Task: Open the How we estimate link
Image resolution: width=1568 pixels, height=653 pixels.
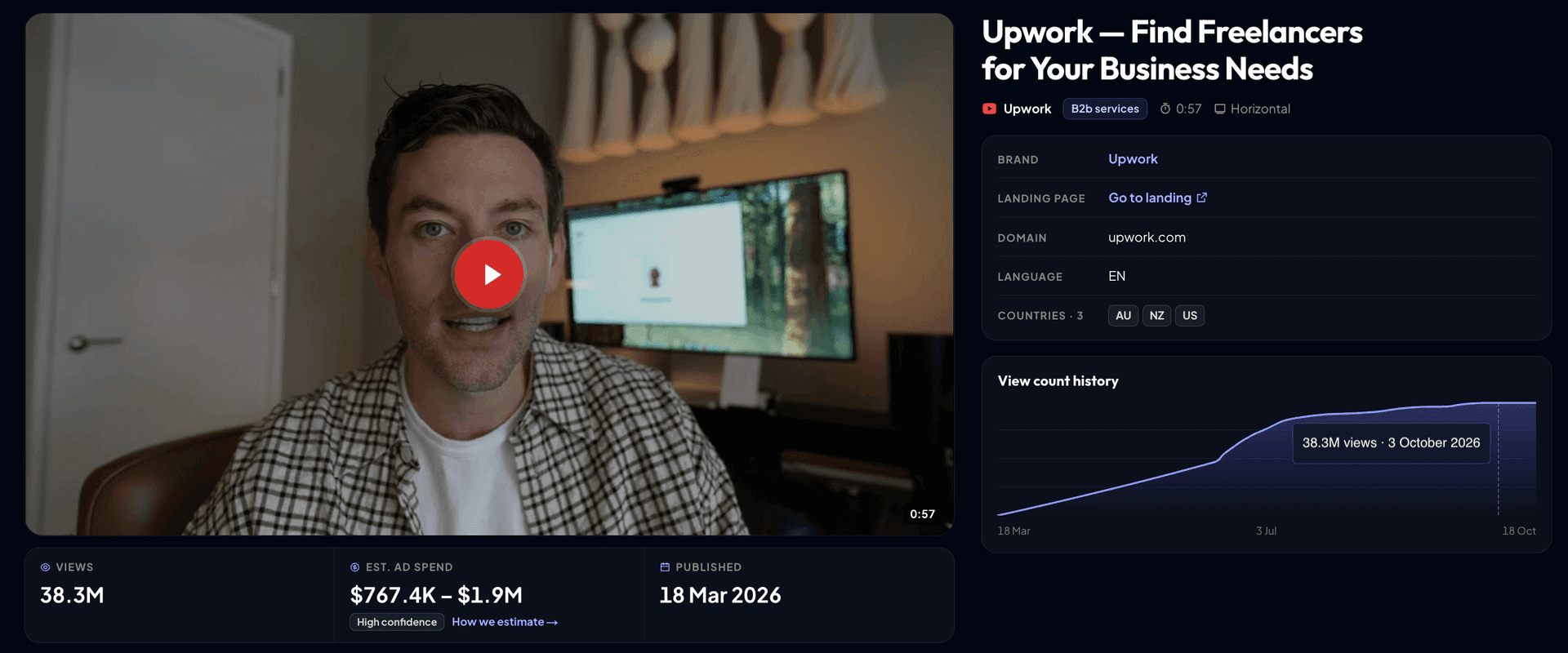Action: [x=505, y=622]
